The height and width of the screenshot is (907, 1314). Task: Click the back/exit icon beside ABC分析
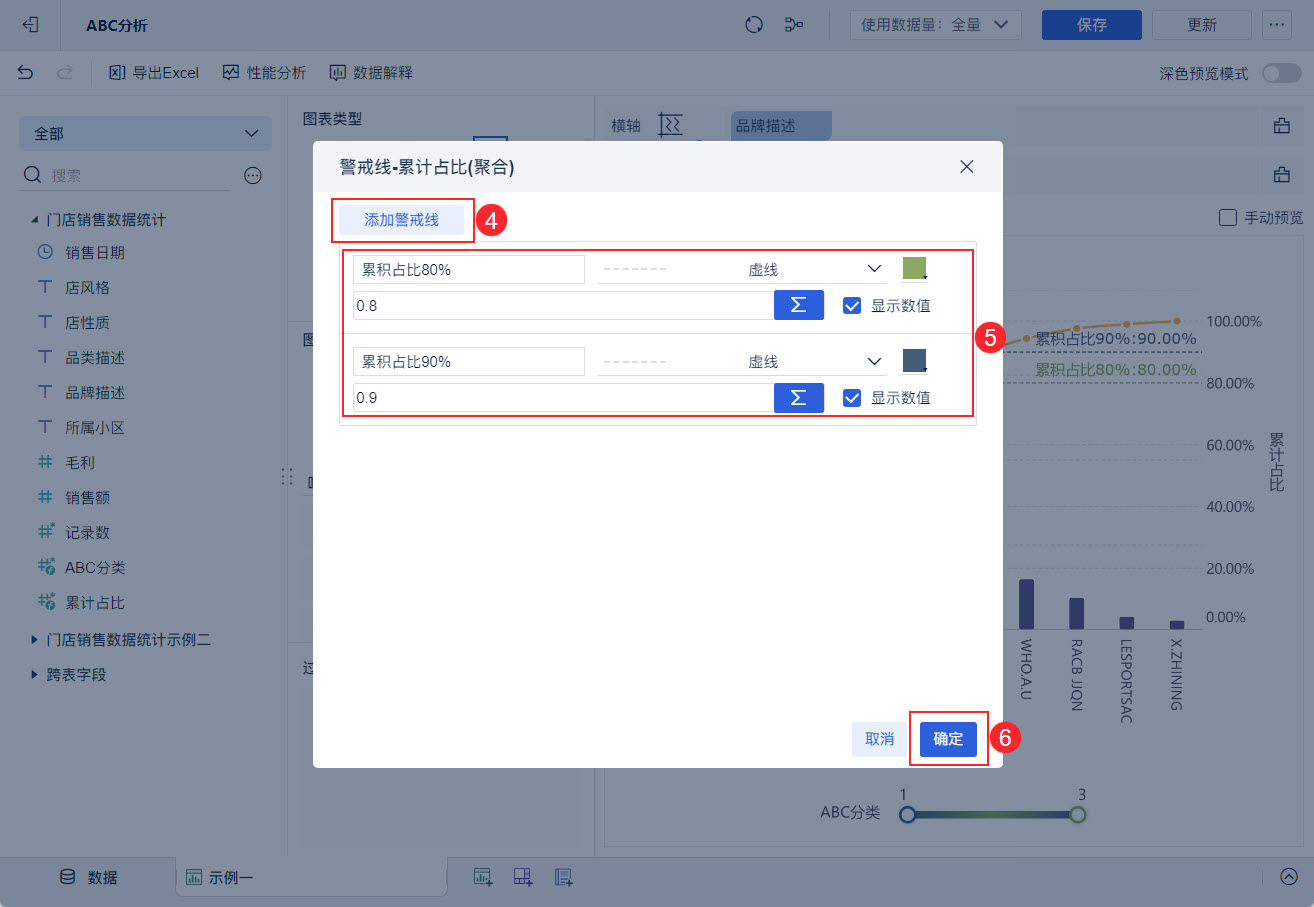pos(31,25)
